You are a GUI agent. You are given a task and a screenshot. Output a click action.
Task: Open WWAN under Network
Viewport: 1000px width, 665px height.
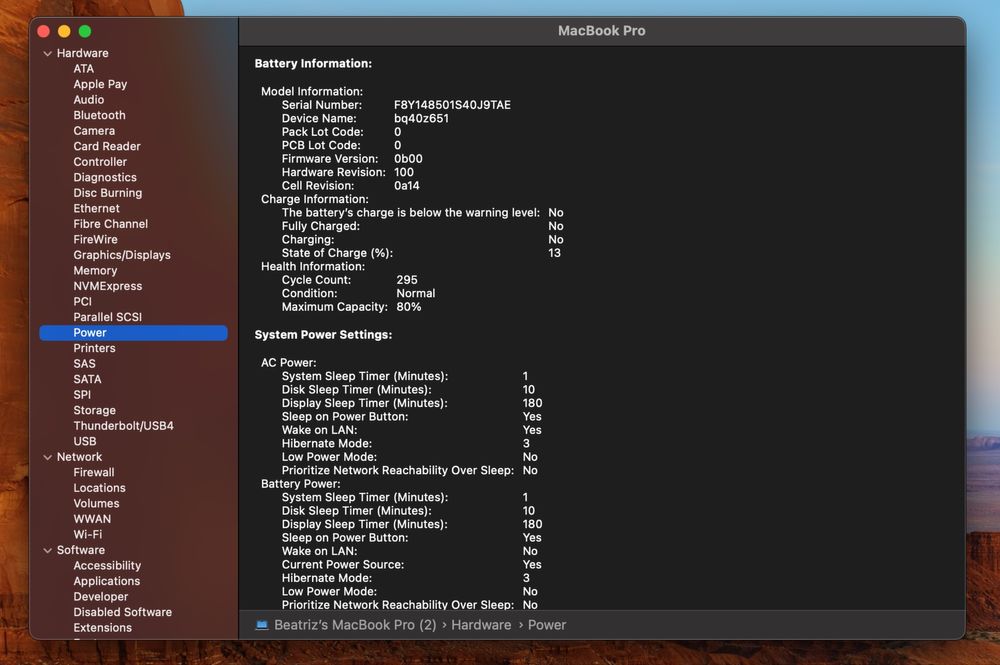click(x=92, y=519)
